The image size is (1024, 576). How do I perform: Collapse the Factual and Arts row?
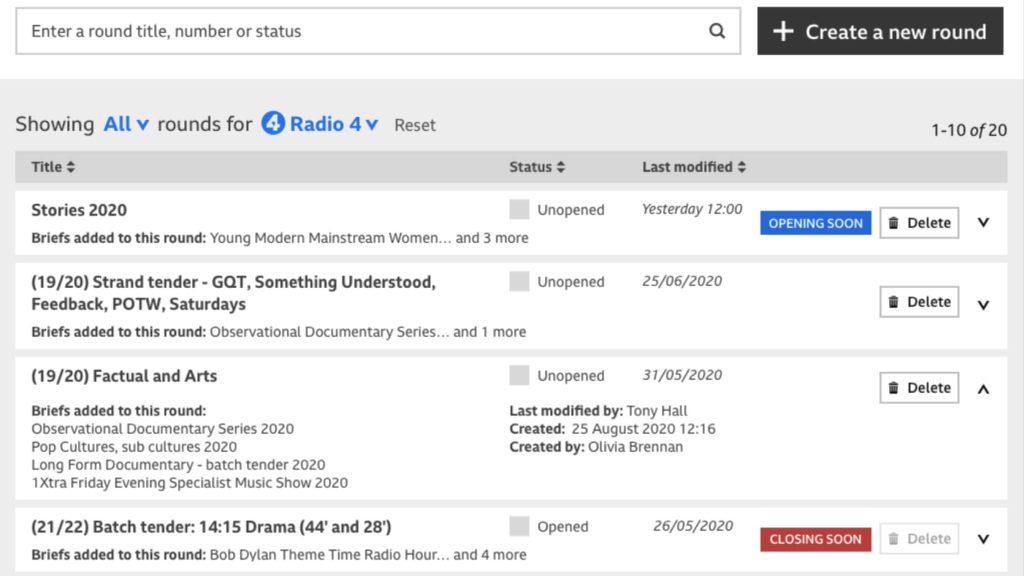(x=983, y=389)
